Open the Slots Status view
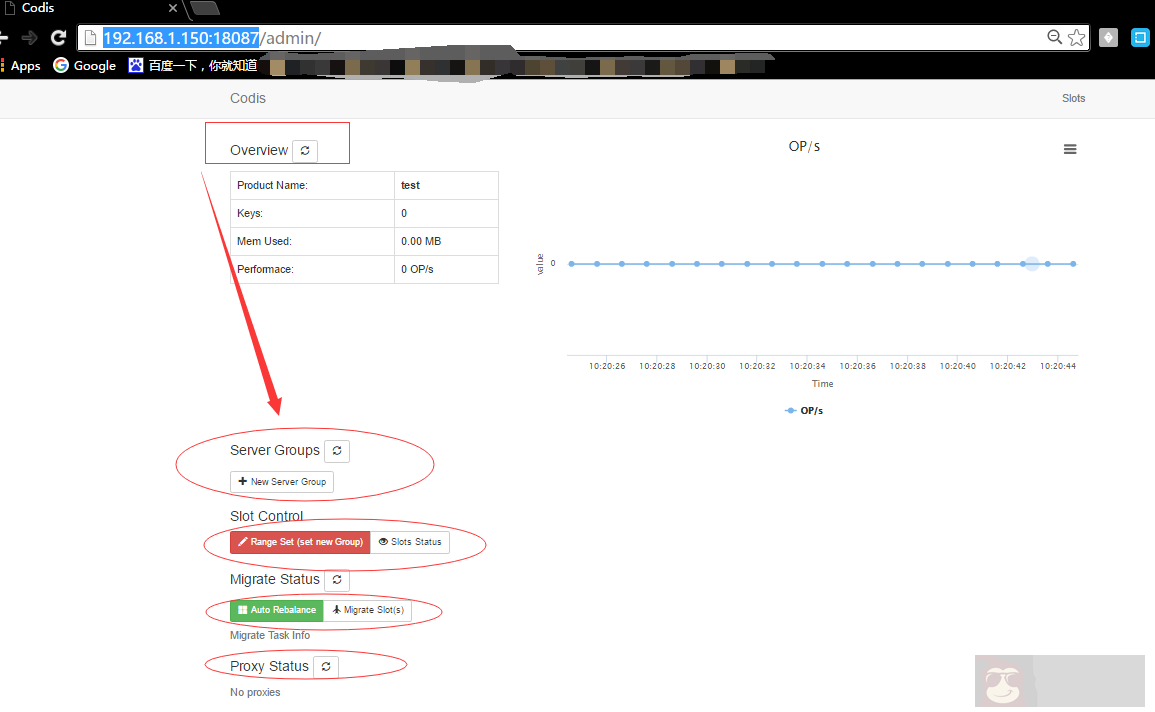This screenshot has height=712, width=1155. point(410,542)
